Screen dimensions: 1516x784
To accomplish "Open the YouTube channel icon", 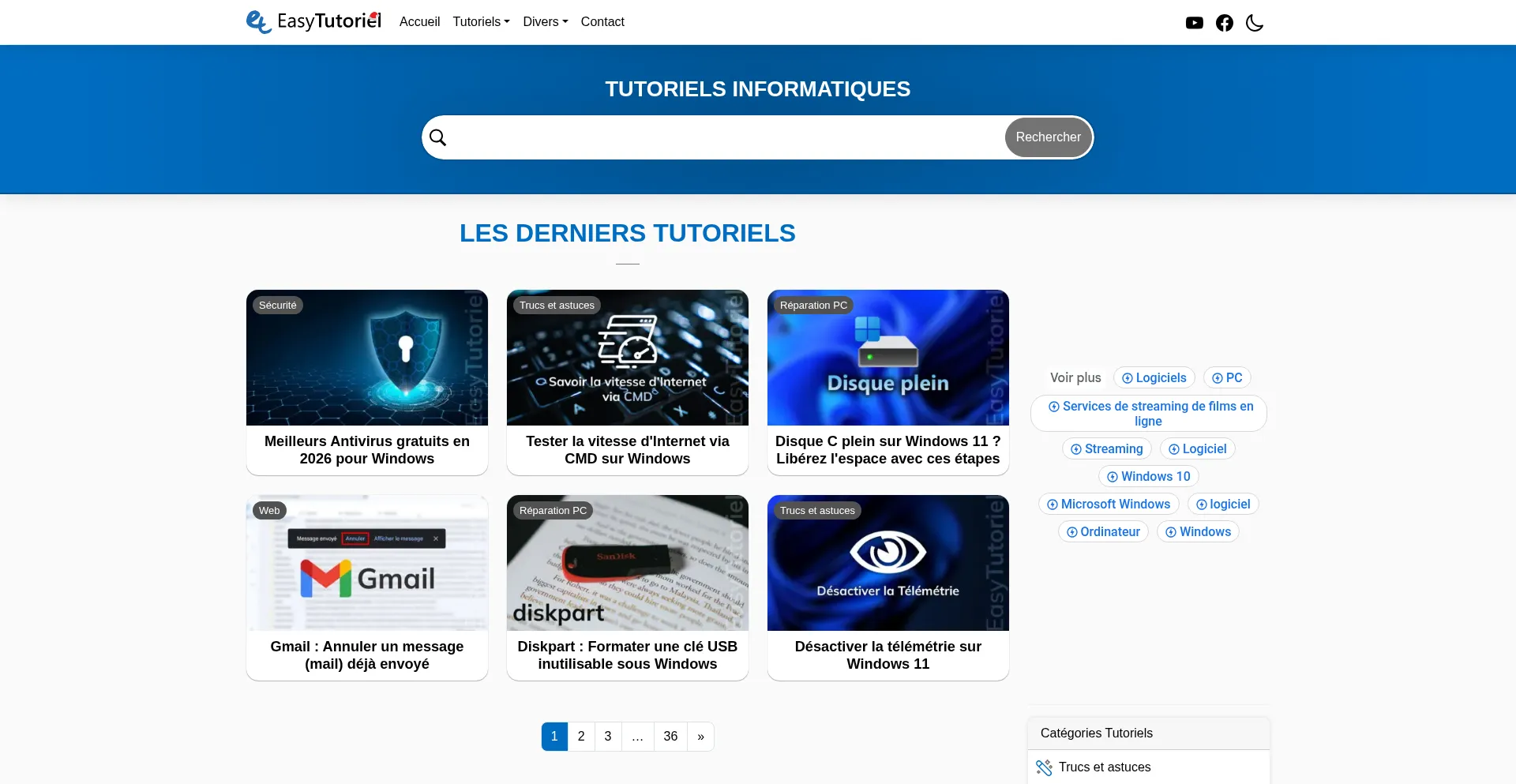I will [x=1195, y=22].
